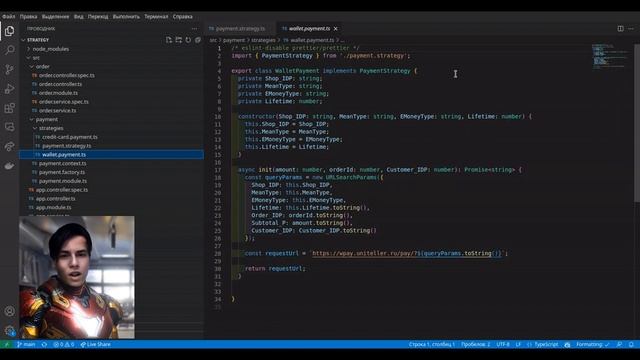The width and height of the screenshot is (640, 360).
Task: Click uniteller.ru URL link in code
Action: pyautogui.click(x=407, y=253)
